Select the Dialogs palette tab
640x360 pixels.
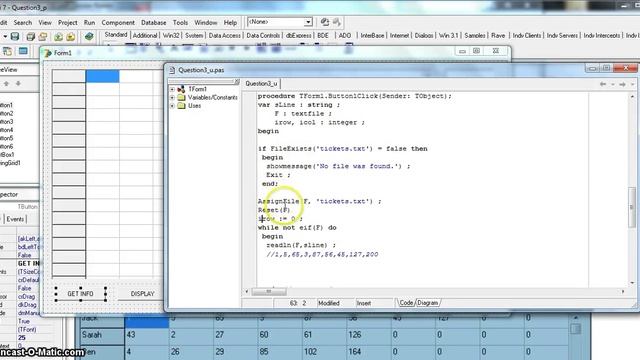424,36
